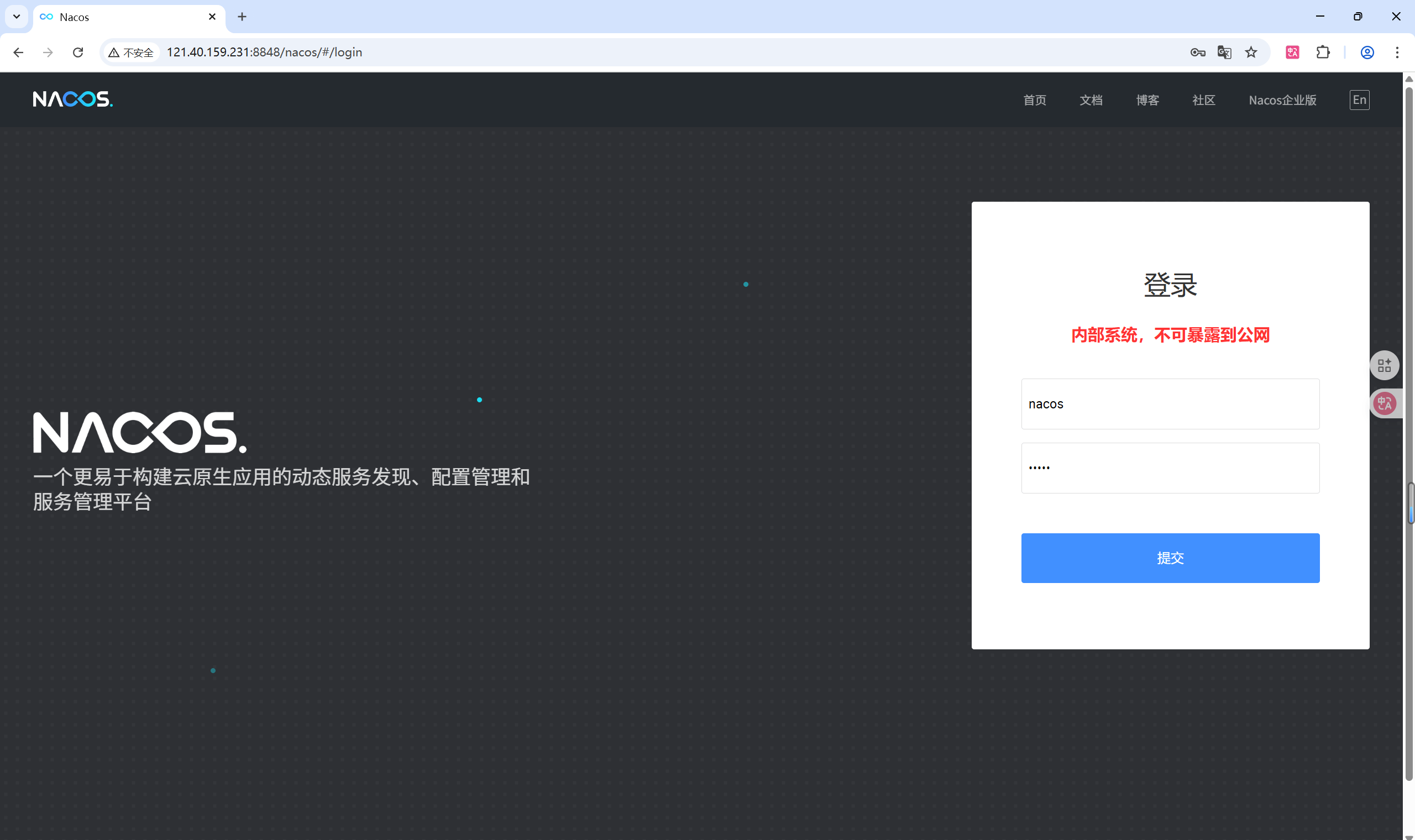Click the 不安全 site info chip

click(x=132, y=53)
